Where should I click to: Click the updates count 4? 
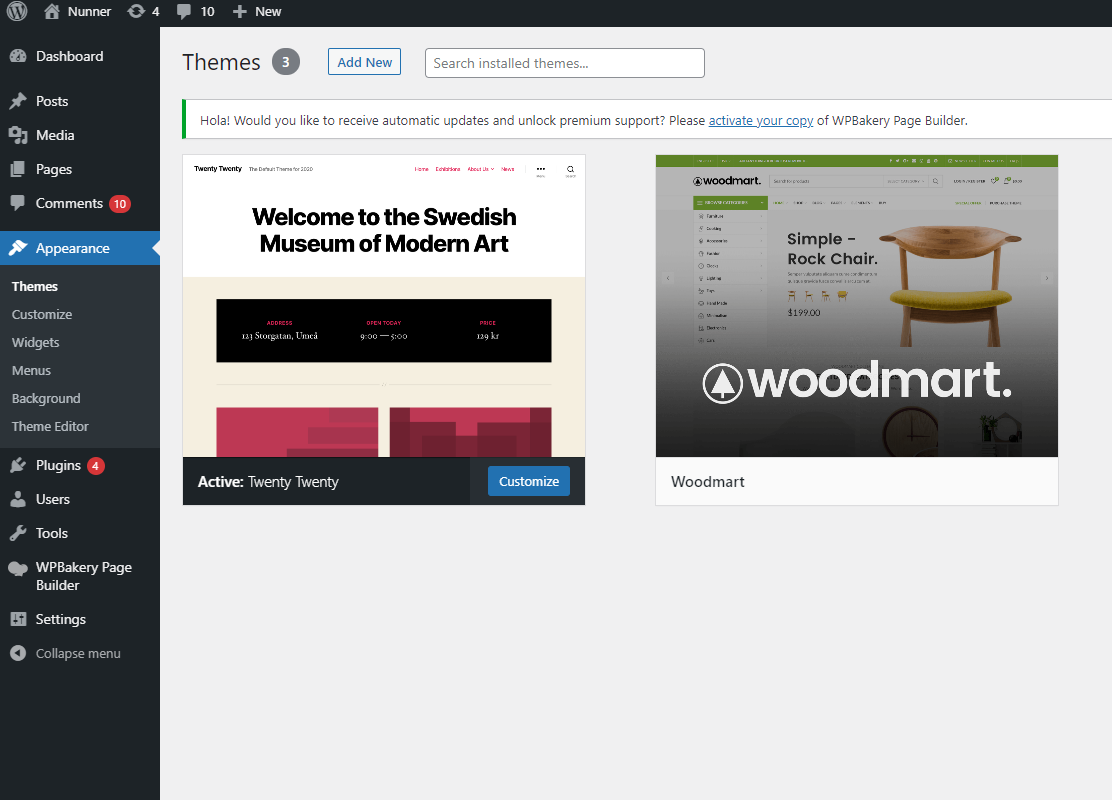point(155,11)
